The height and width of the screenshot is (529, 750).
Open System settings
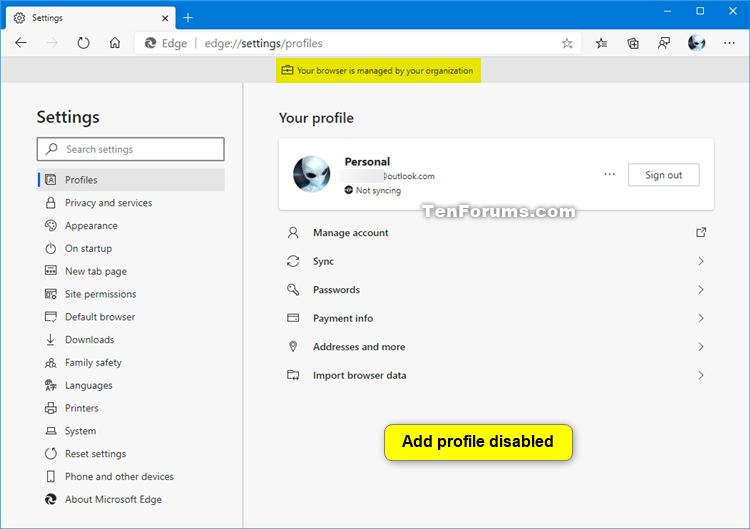click(x=80, y=431)
